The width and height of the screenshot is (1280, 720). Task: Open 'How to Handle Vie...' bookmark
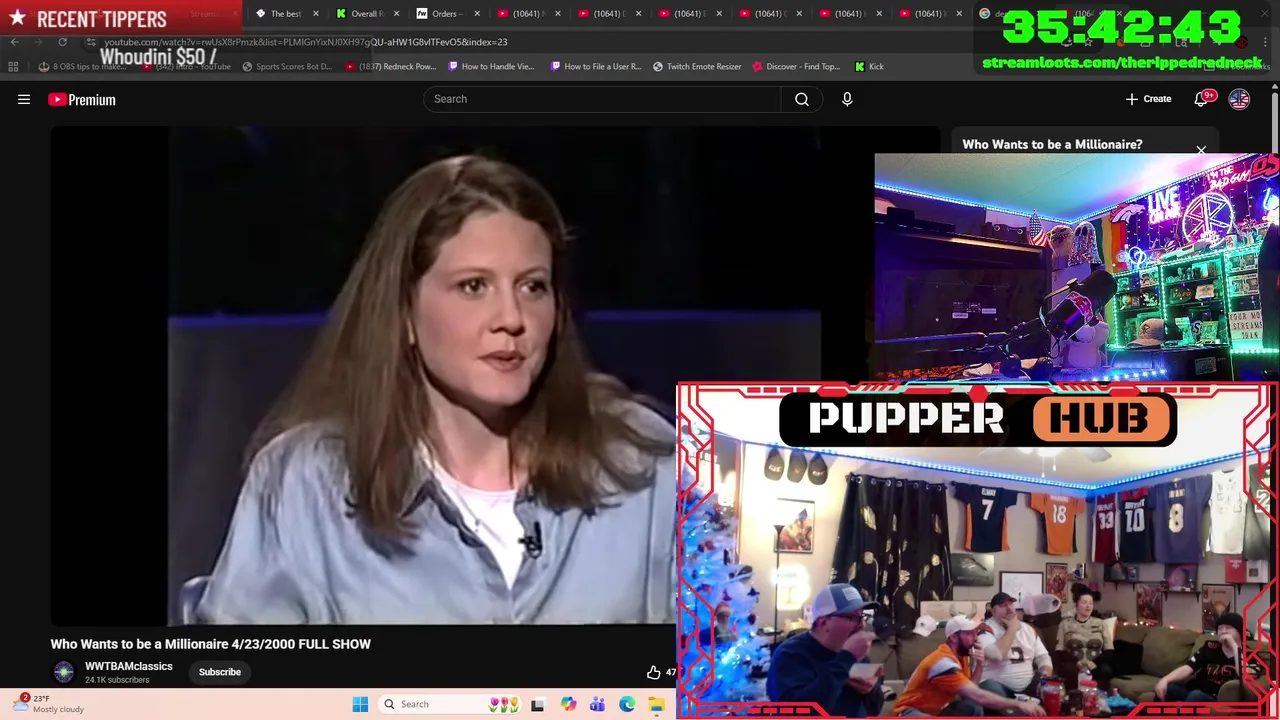(x=491, y=66)
